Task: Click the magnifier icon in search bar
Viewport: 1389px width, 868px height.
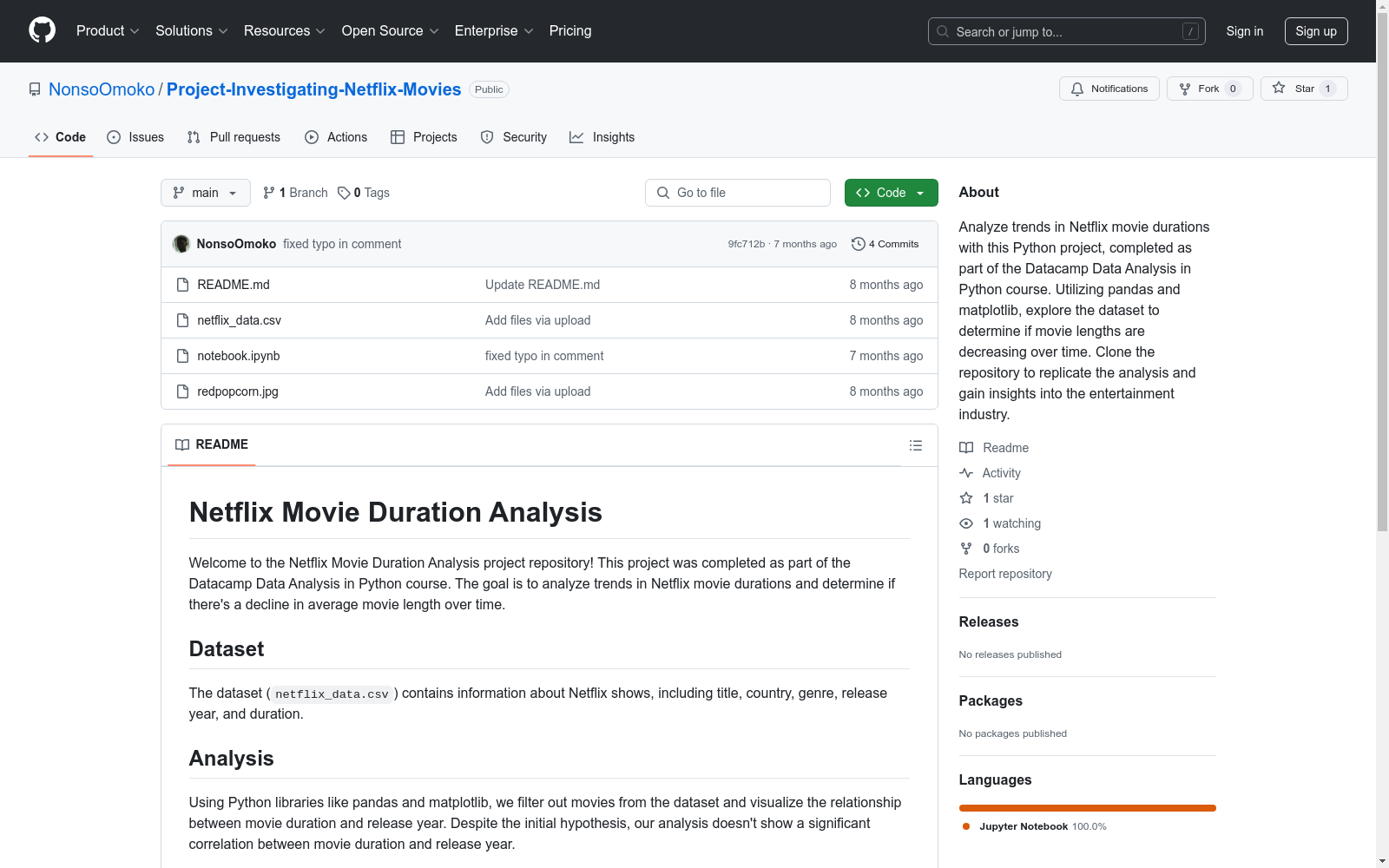Action: click(x=943, y=31)
